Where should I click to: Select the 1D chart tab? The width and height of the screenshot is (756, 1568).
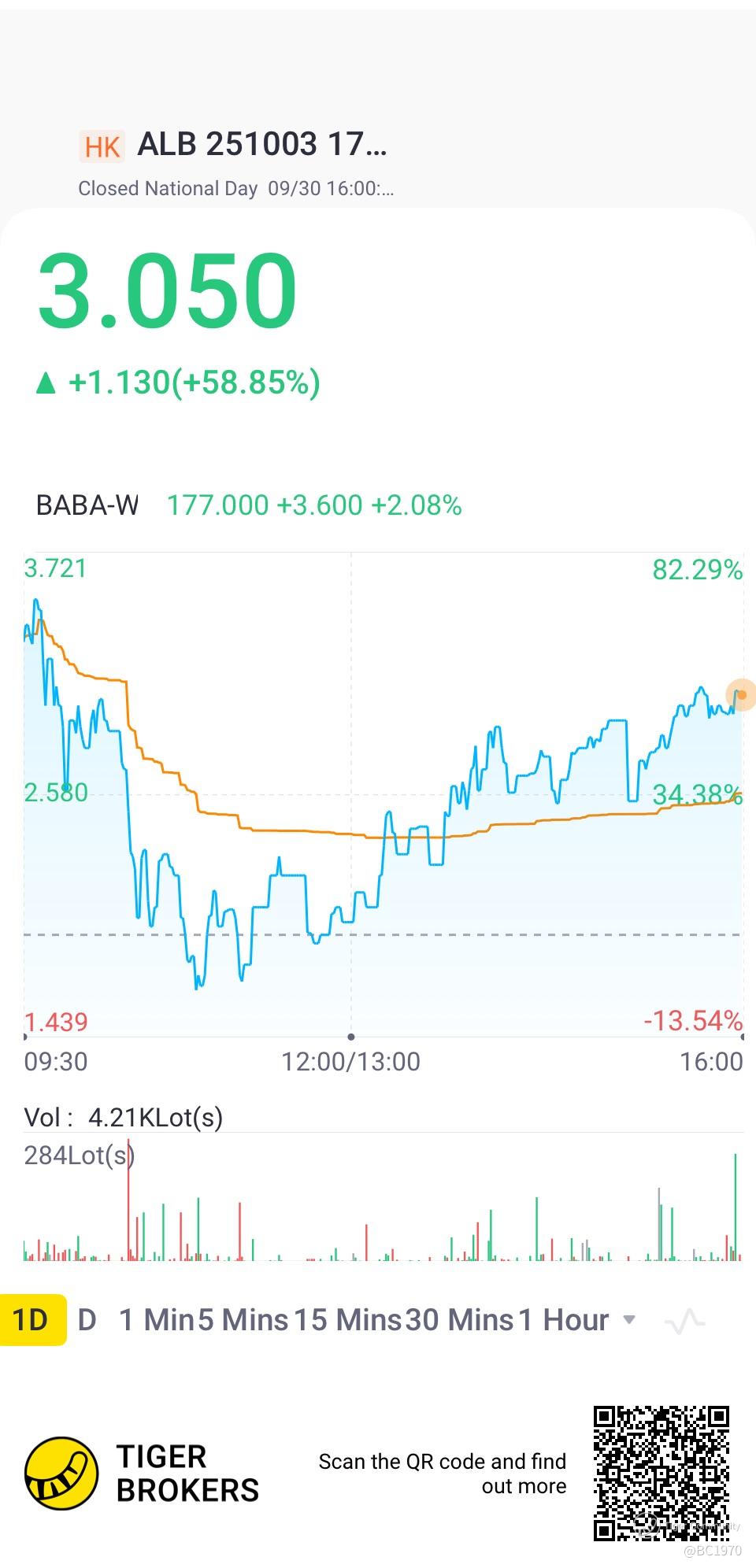click(31, 1320)
